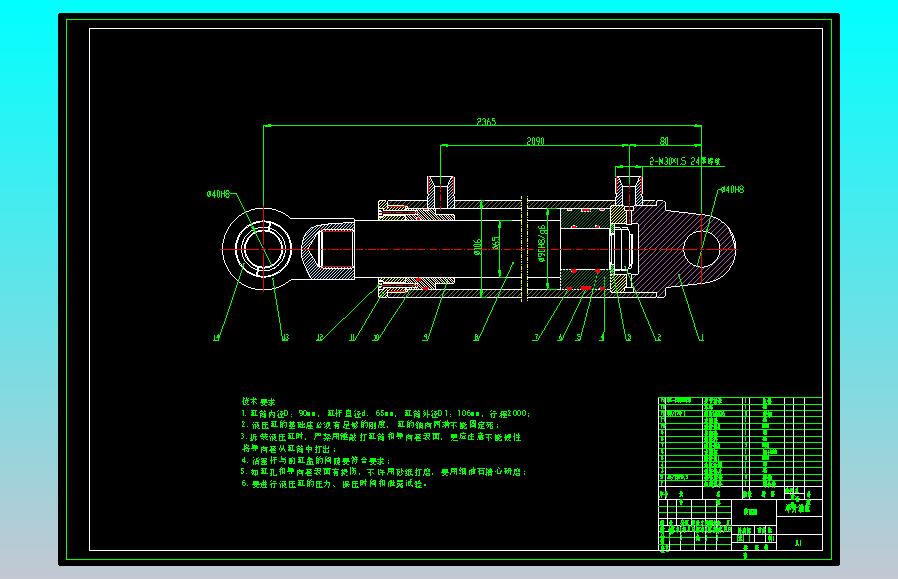Select technical note 5 about 砂纸打磨
Image resolution: width=898 pixels, height=579 pixels.
point(383,472)
